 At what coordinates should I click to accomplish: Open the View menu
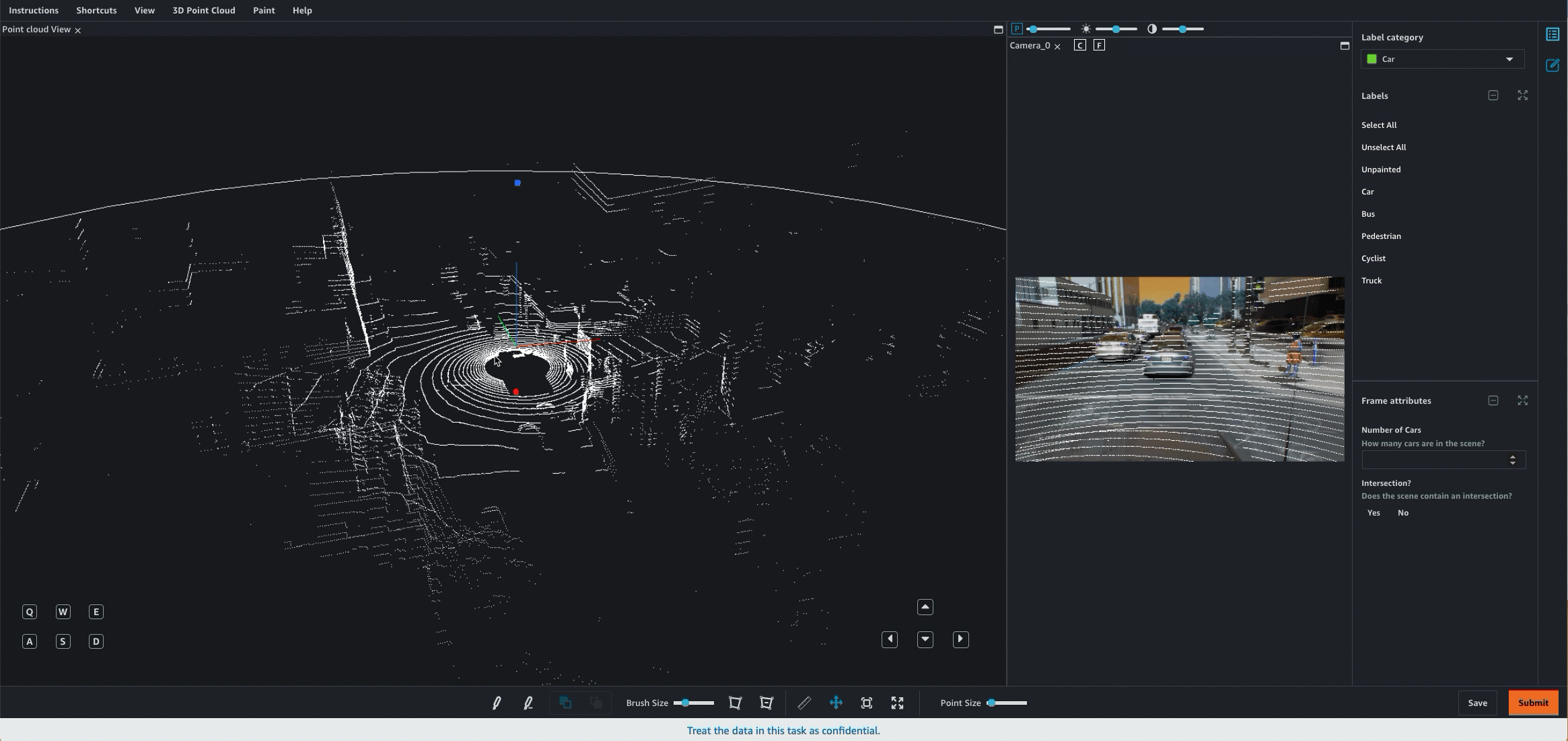click(x=144, y=10)
